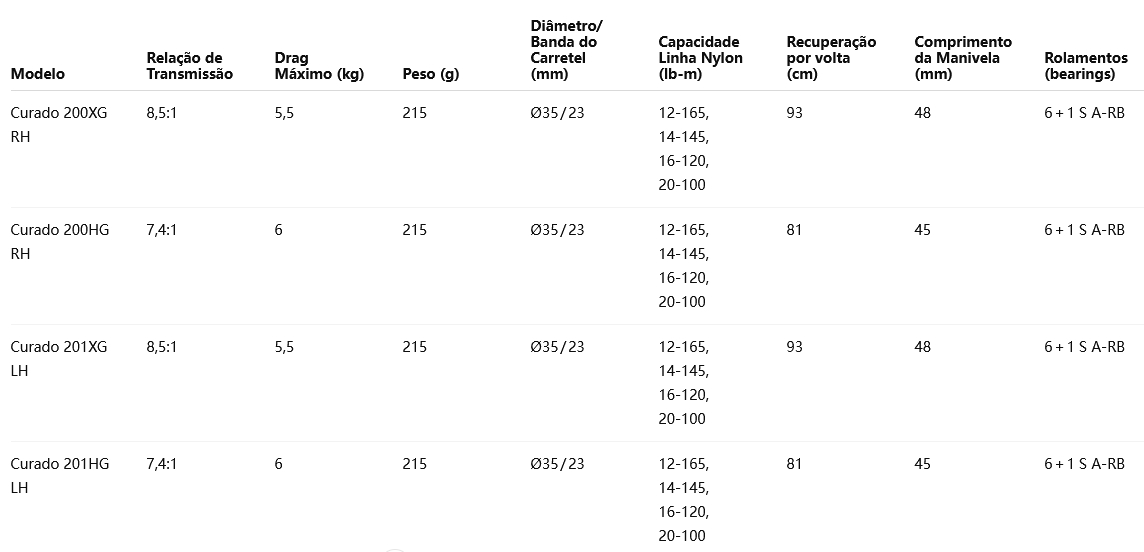This screenshot has width=1144, height=552.
Task: Select the drag value 6 for Curado 200HG RH
Action: (x=278, y=230)
